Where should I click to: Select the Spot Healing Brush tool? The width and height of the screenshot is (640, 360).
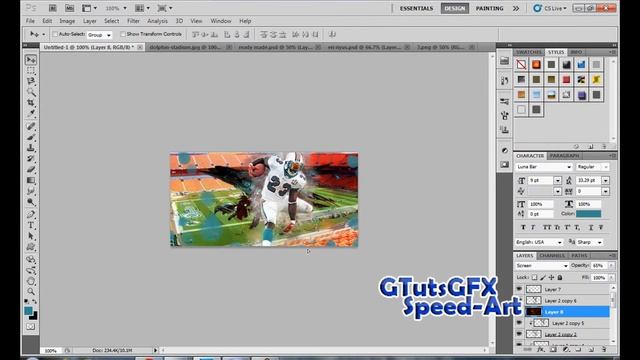[x=31, y=127]
